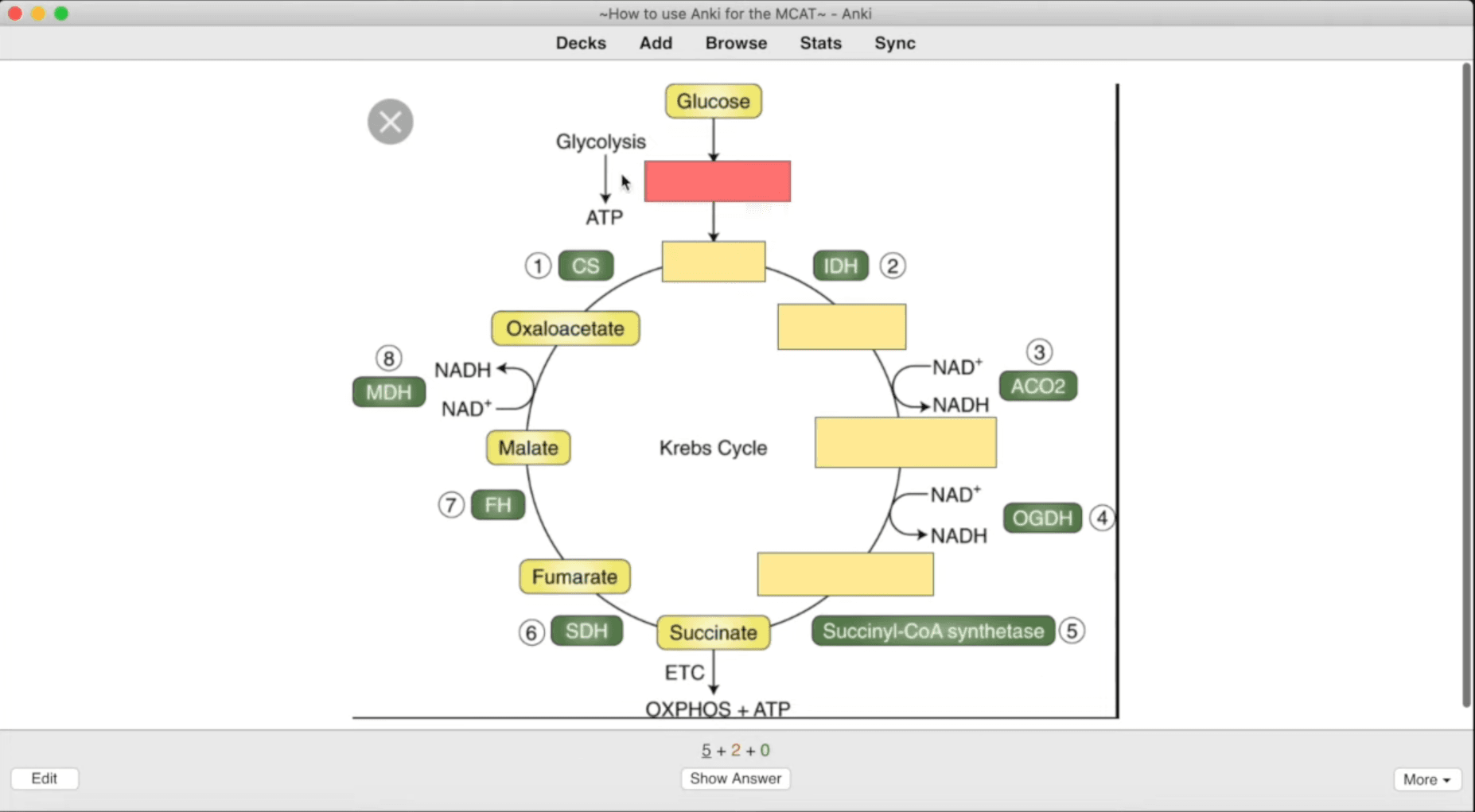Click the Edit button
1475x812 pixels.
45,779
